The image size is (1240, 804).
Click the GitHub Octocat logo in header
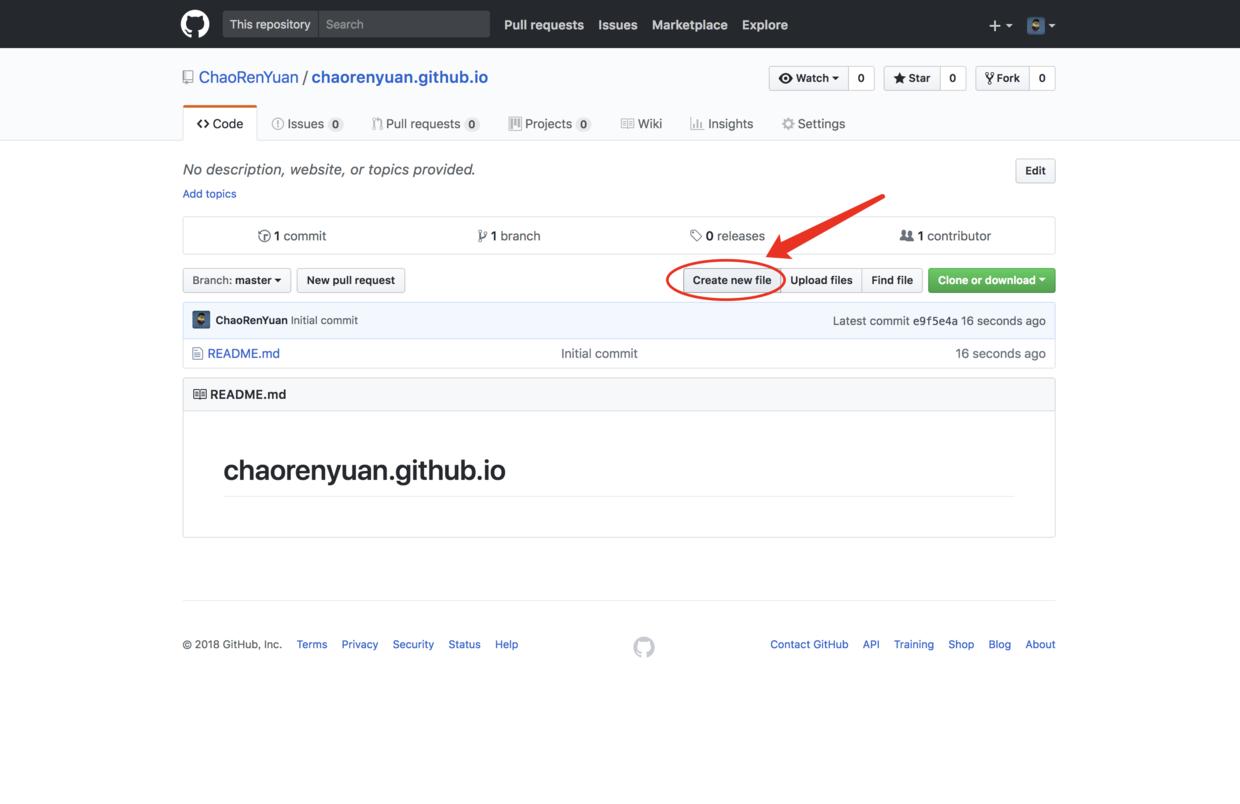[x=195, y=24]
